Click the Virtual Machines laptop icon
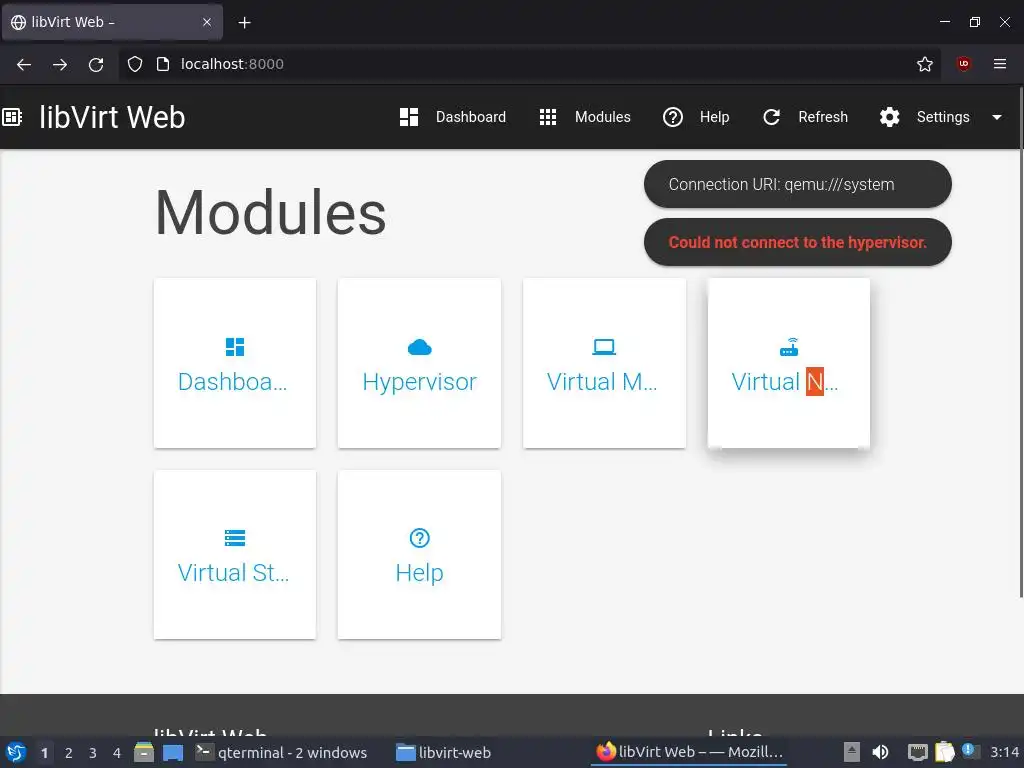 604,347
